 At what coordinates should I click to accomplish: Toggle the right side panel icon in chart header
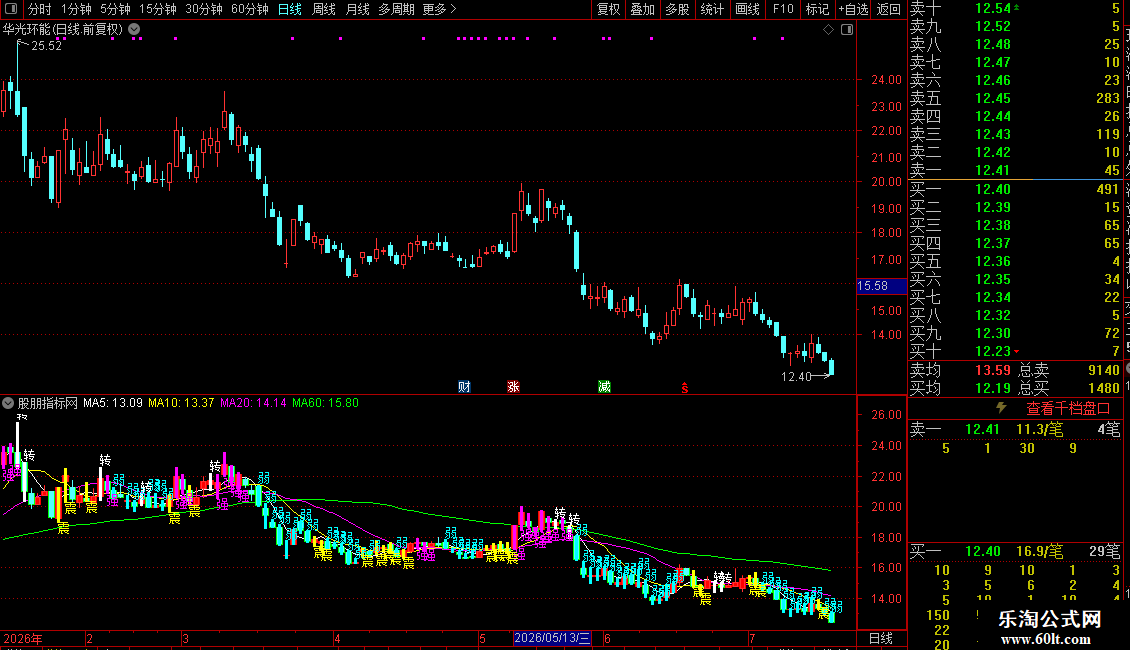pos(847,30)
